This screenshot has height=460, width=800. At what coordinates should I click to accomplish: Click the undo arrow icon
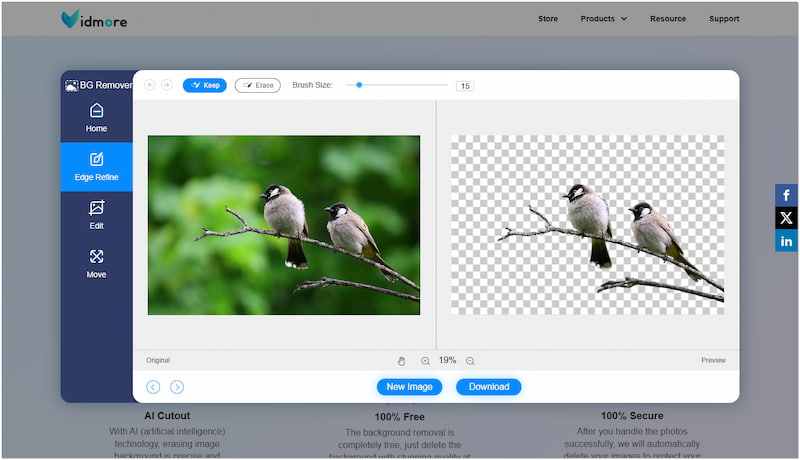[x=150, y=85]
